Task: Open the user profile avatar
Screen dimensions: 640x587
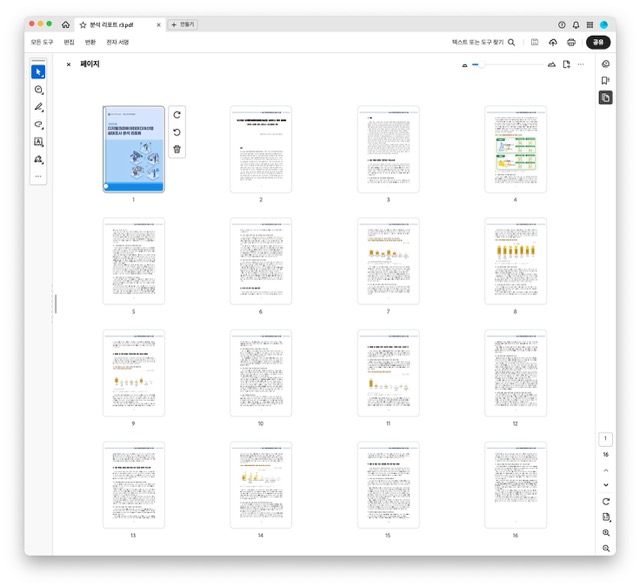Action: click(x=604, y=25)
